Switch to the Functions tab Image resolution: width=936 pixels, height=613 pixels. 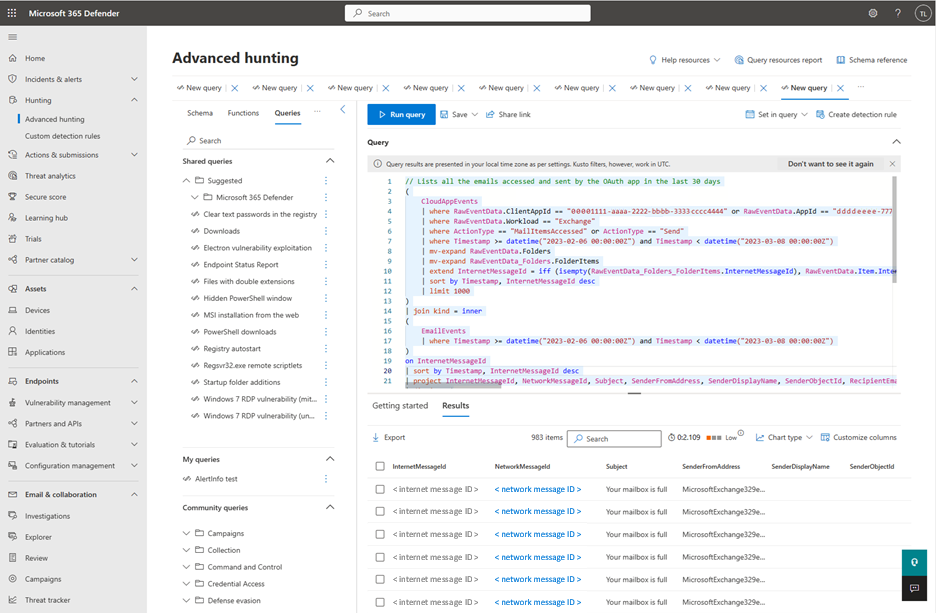[x=243, y=113]
